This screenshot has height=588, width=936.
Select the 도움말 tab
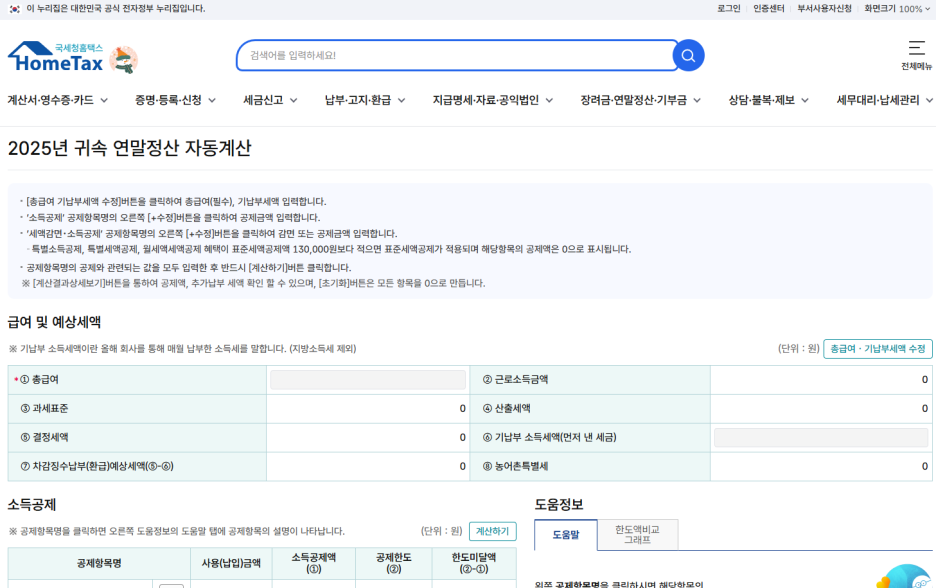coord(564,536)
